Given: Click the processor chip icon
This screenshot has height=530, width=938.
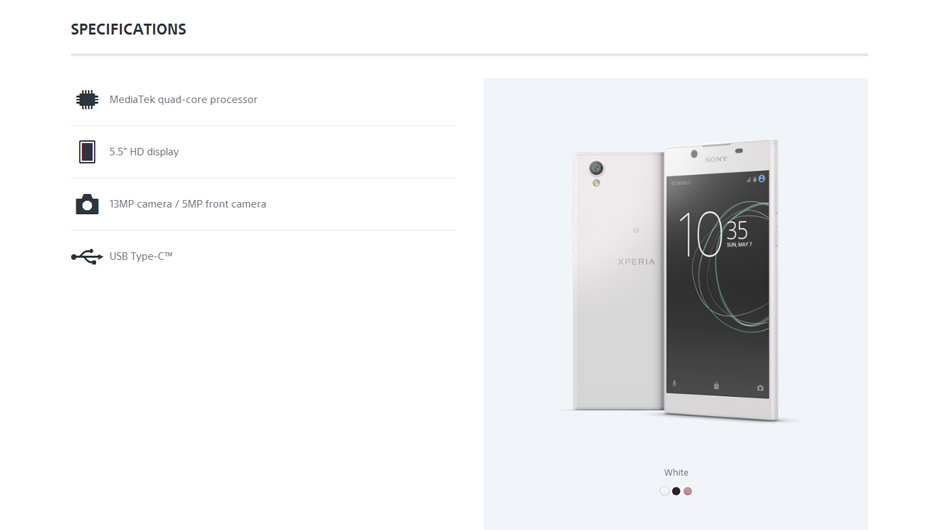Looking at the screenshot, I should 87,99.
